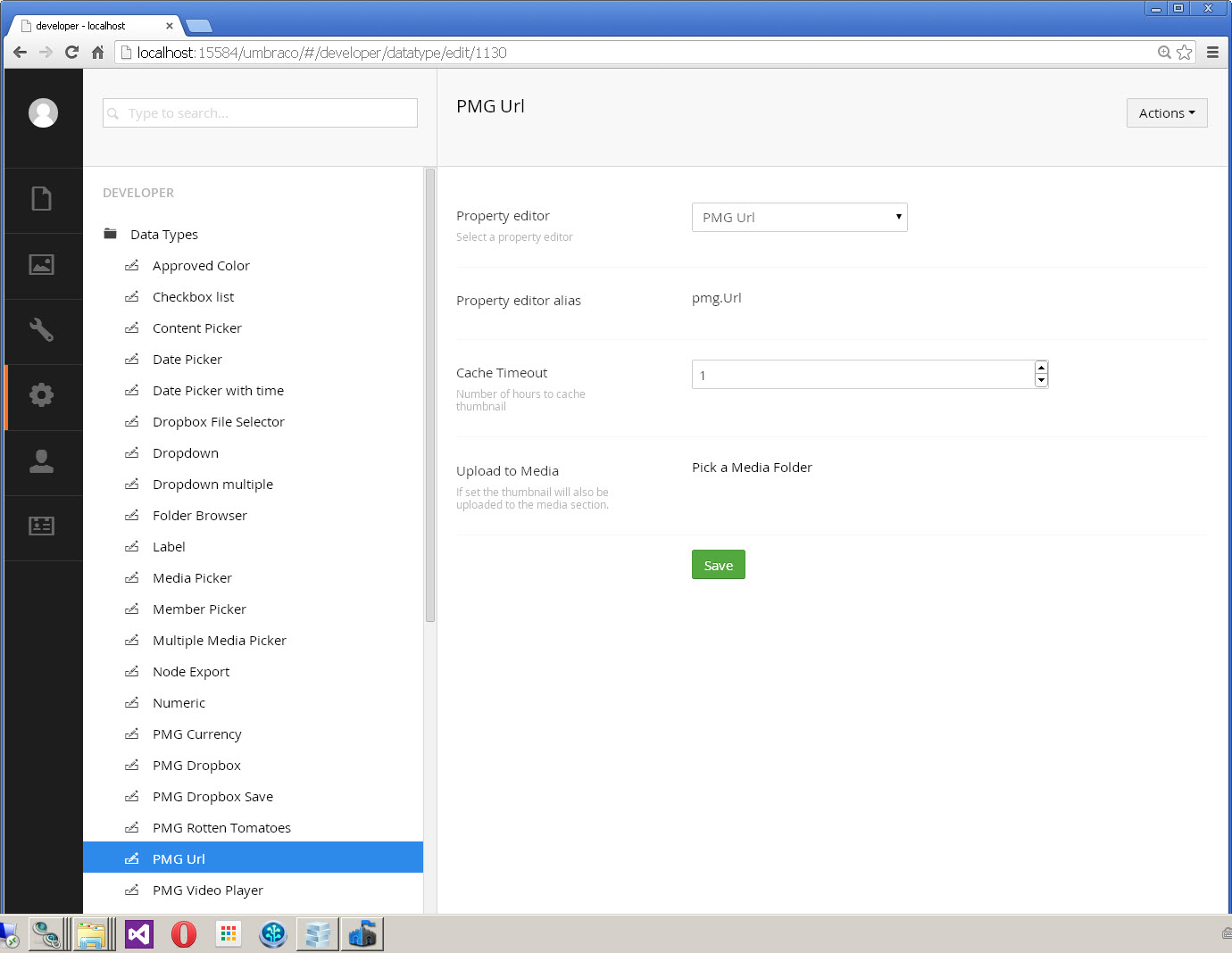The height and width of the screenshot is (953, 1232).
Task: Open a new browser tab
Action: coord(198,26)
